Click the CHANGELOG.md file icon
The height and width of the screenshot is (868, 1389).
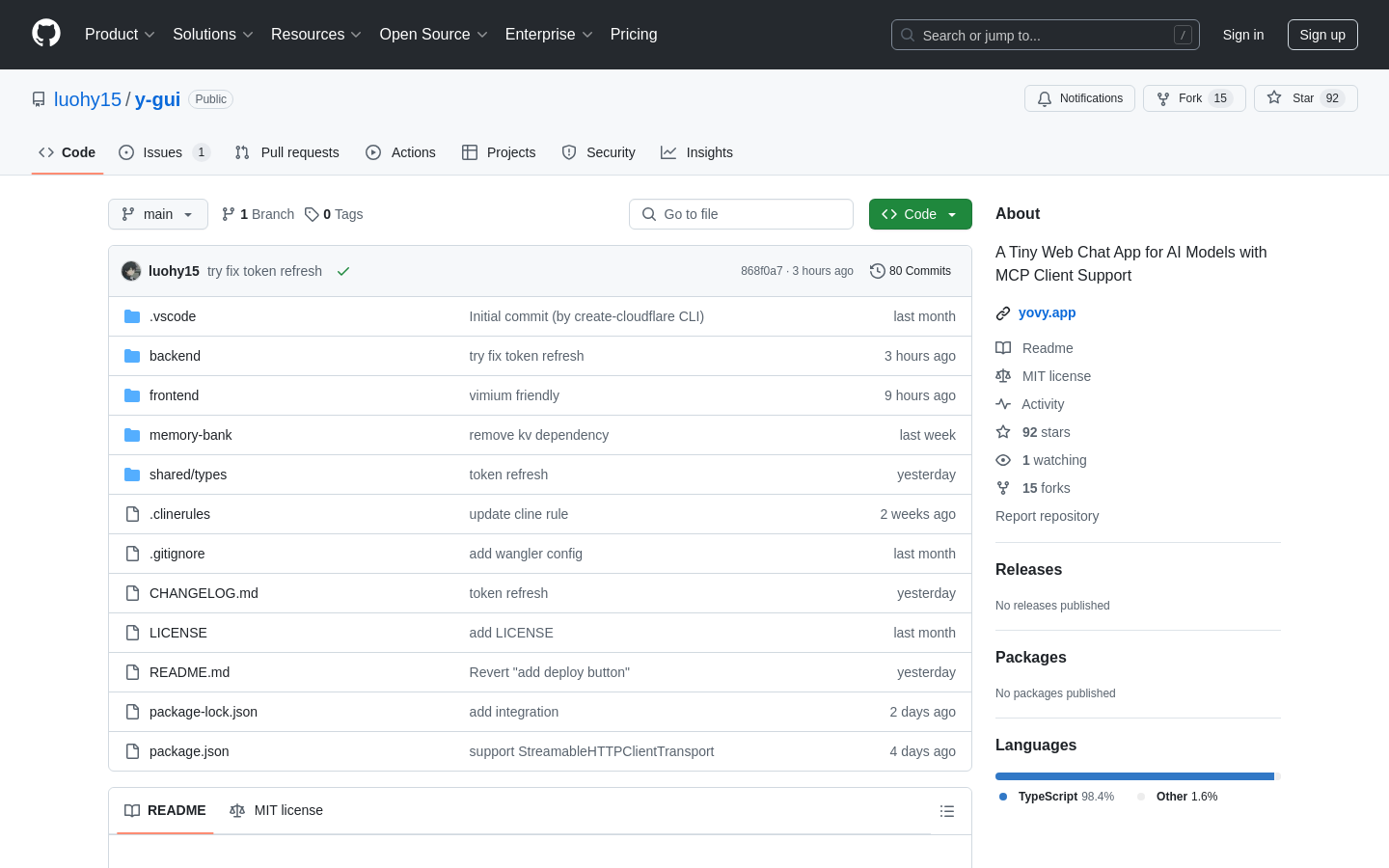click(x=132, y=593)
